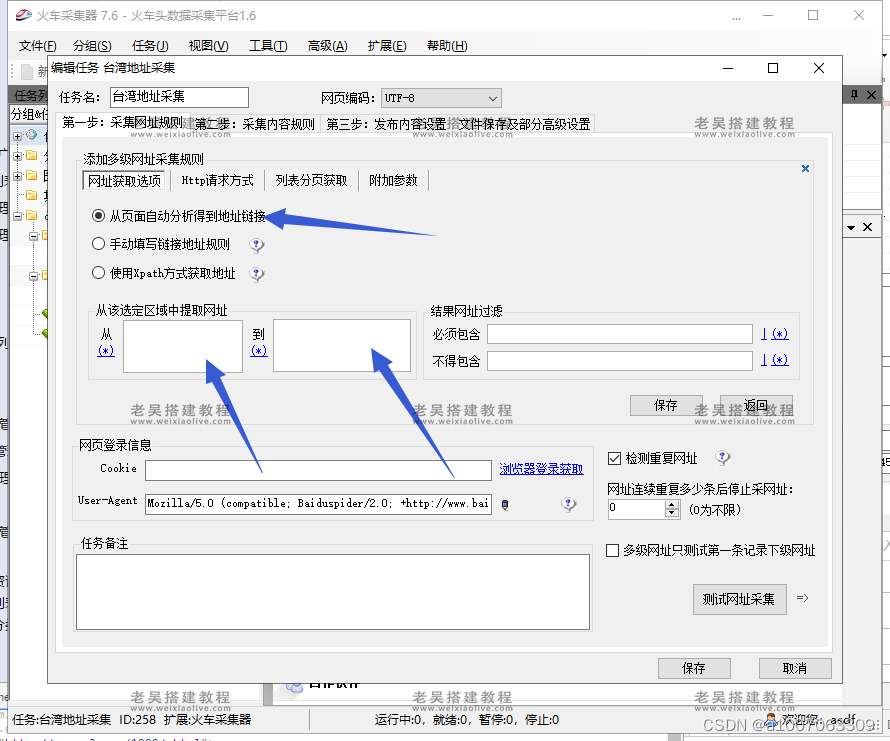Click the small User-Agent picker icon
The image size is (890, 741).
click(x=505, y=505)
